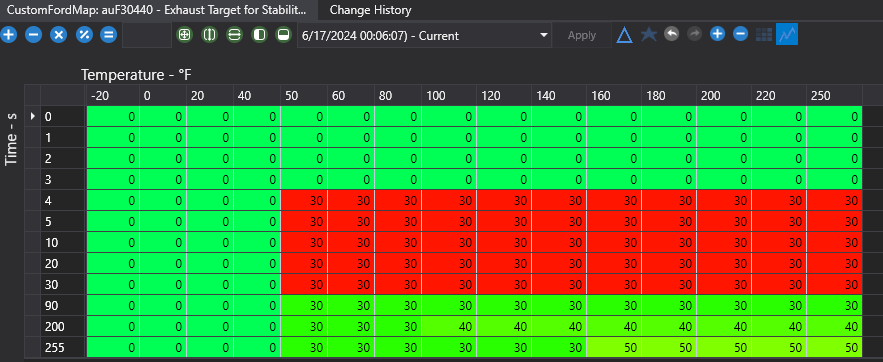Click the green vertical interpolate half-filled icon

283,35
